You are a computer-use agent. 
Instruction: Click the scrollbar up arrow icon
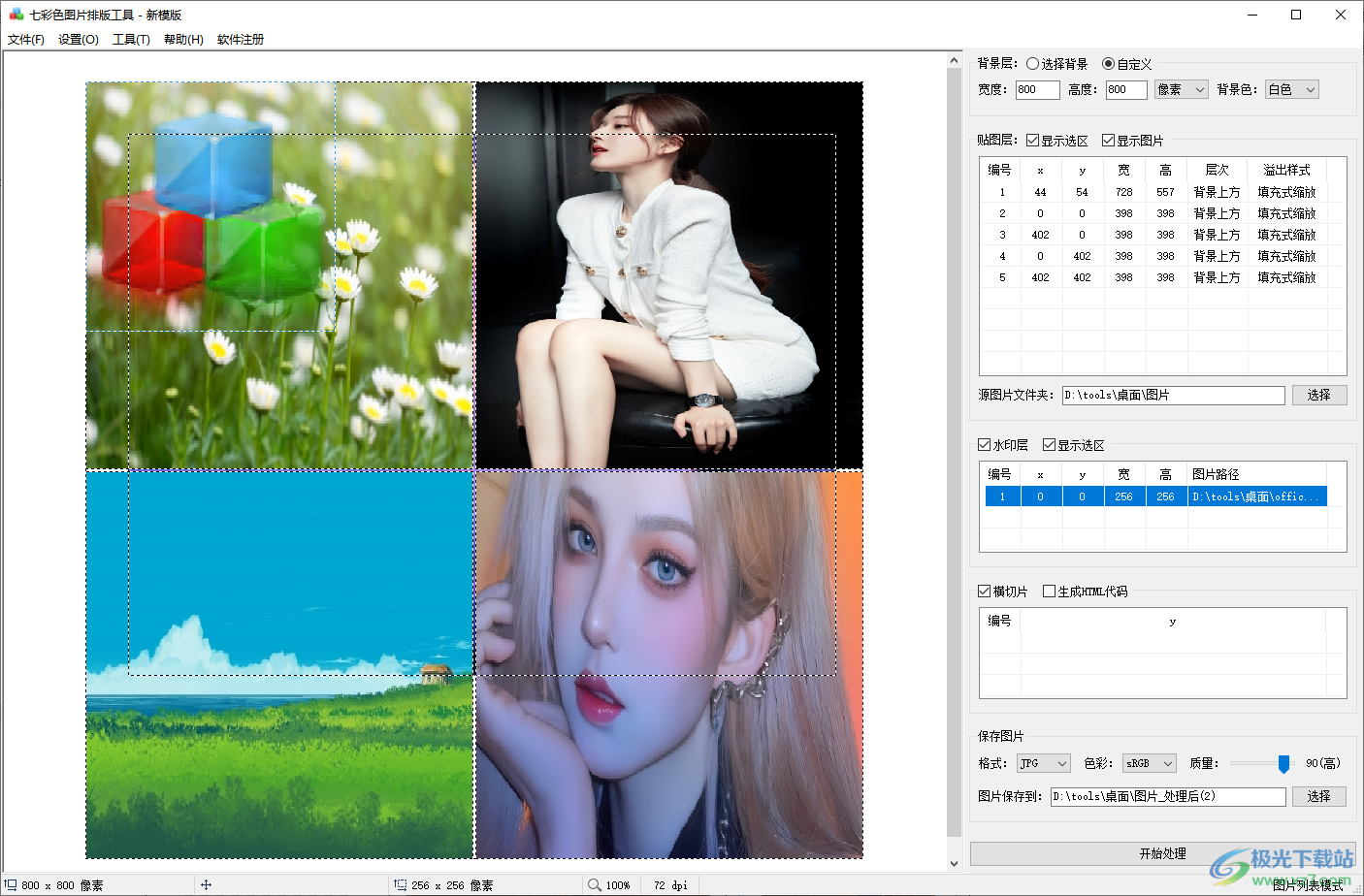click(x=955, y=59)
